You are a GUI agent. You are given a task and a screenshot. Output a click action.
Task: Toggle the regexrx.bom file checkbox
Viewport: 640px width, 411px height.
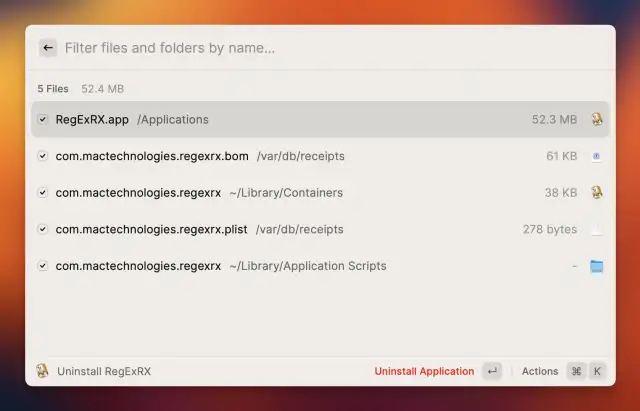tap(43, 156)
